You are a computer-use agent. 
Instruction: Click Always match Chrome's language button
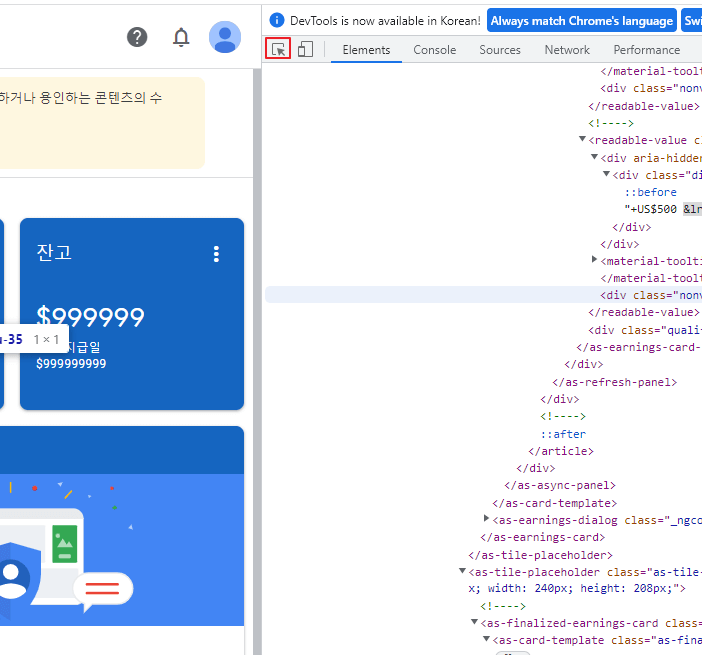(582, 21)
